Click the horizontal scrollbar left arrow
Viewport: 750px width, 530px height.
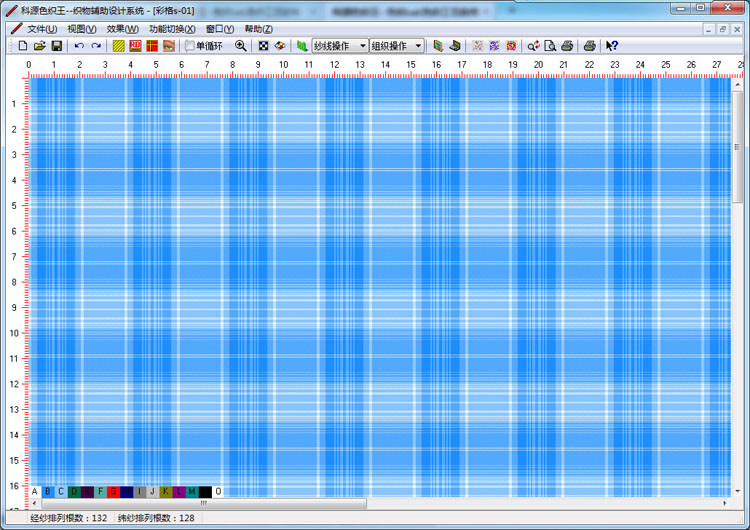(34, 503)
